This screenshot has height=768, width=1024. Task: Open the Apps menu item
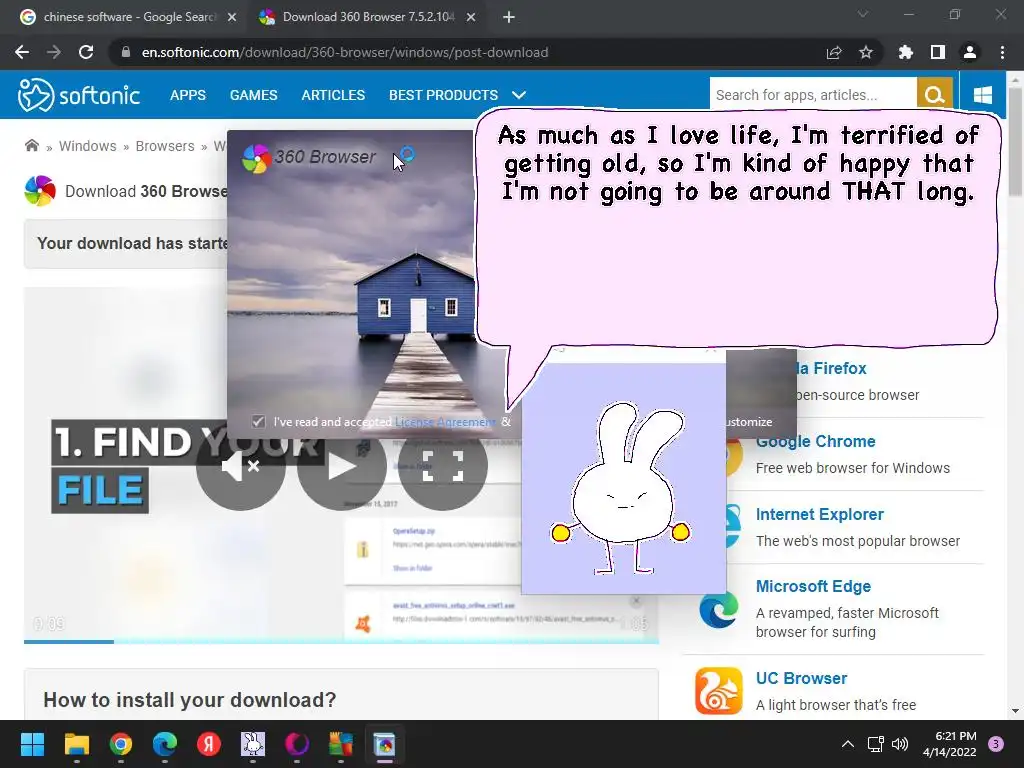(188, 95)
